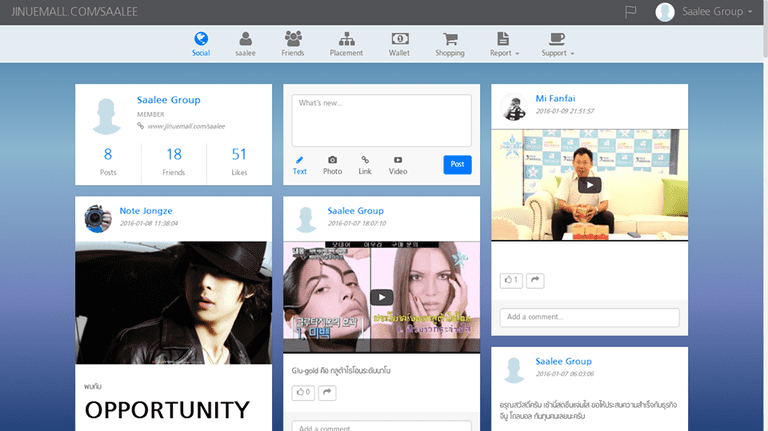Click the What's new text box

(x=382, y=120)
